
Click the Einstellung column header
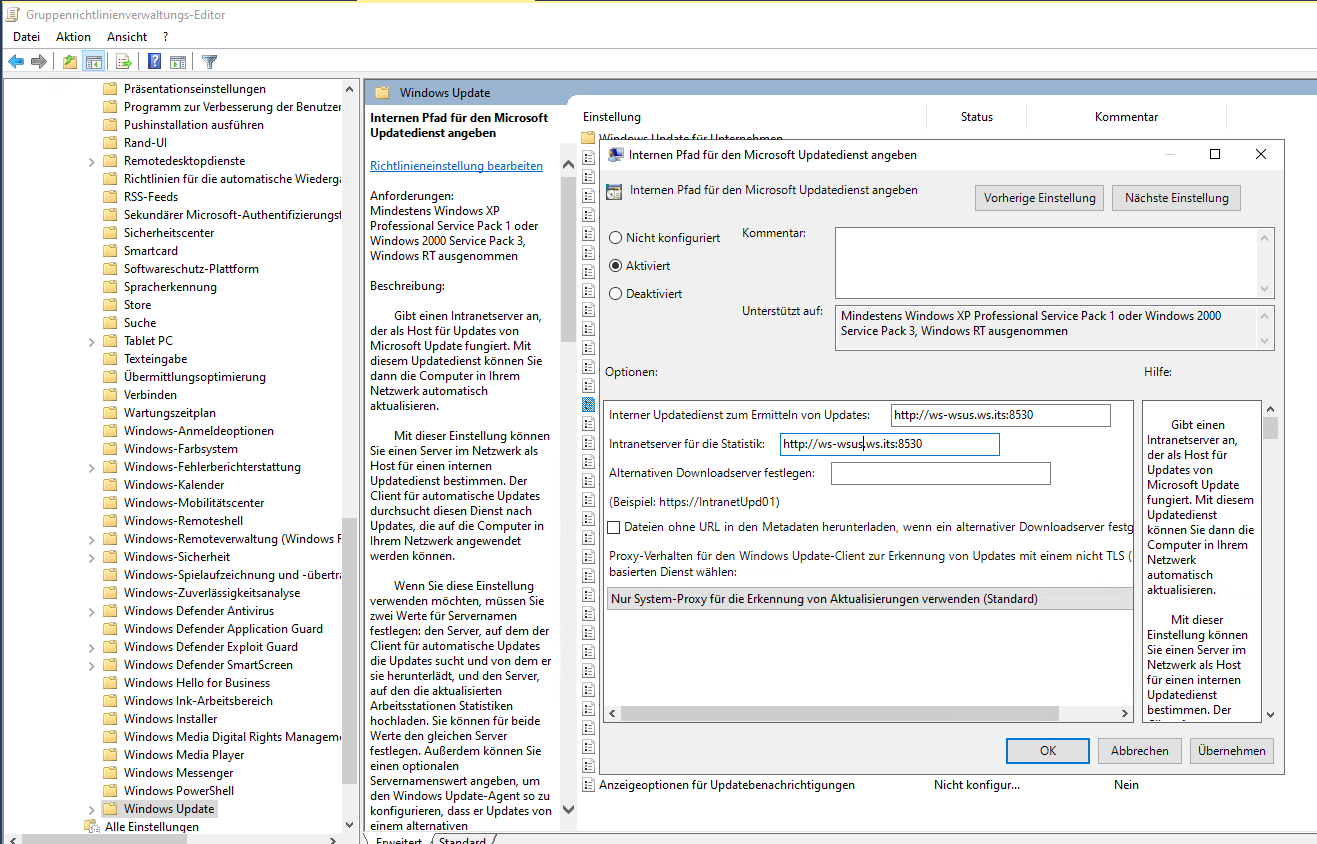[x=612, y=117]
